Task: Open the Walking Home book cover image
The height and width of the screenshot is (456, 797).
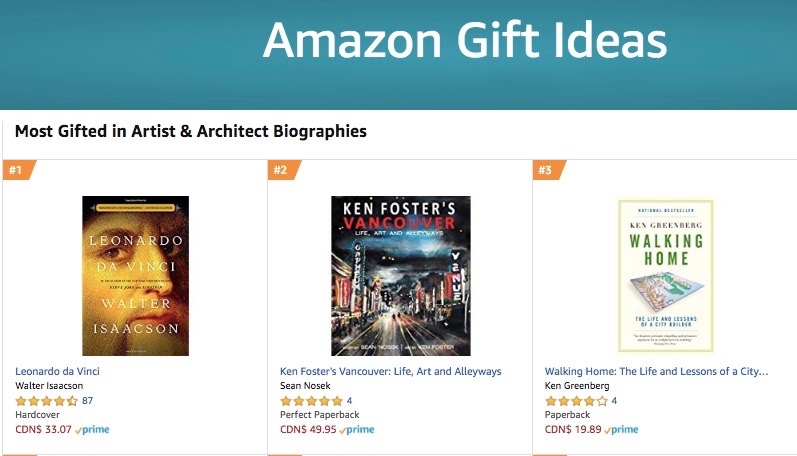Action: pos(666,276)
